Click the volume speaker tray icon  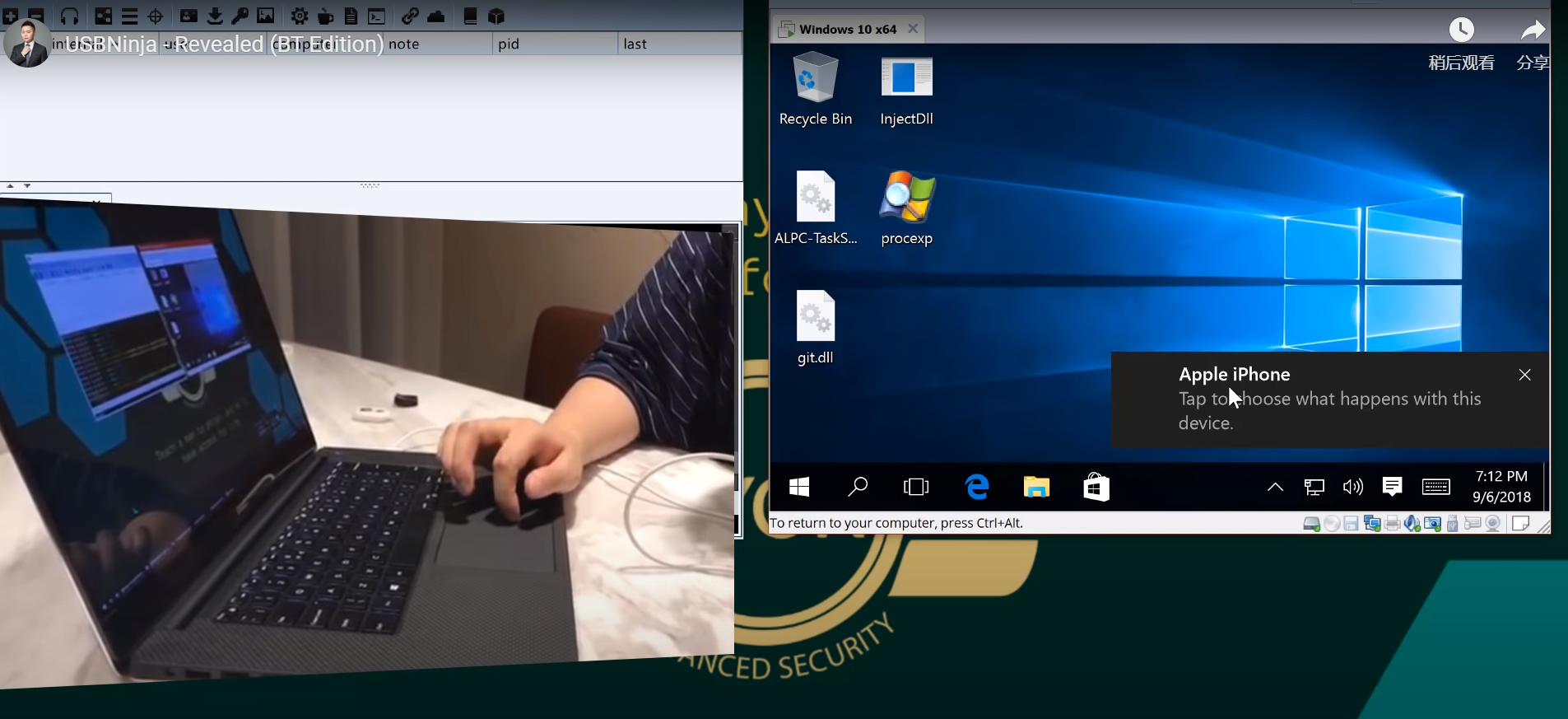[1353, 487]
